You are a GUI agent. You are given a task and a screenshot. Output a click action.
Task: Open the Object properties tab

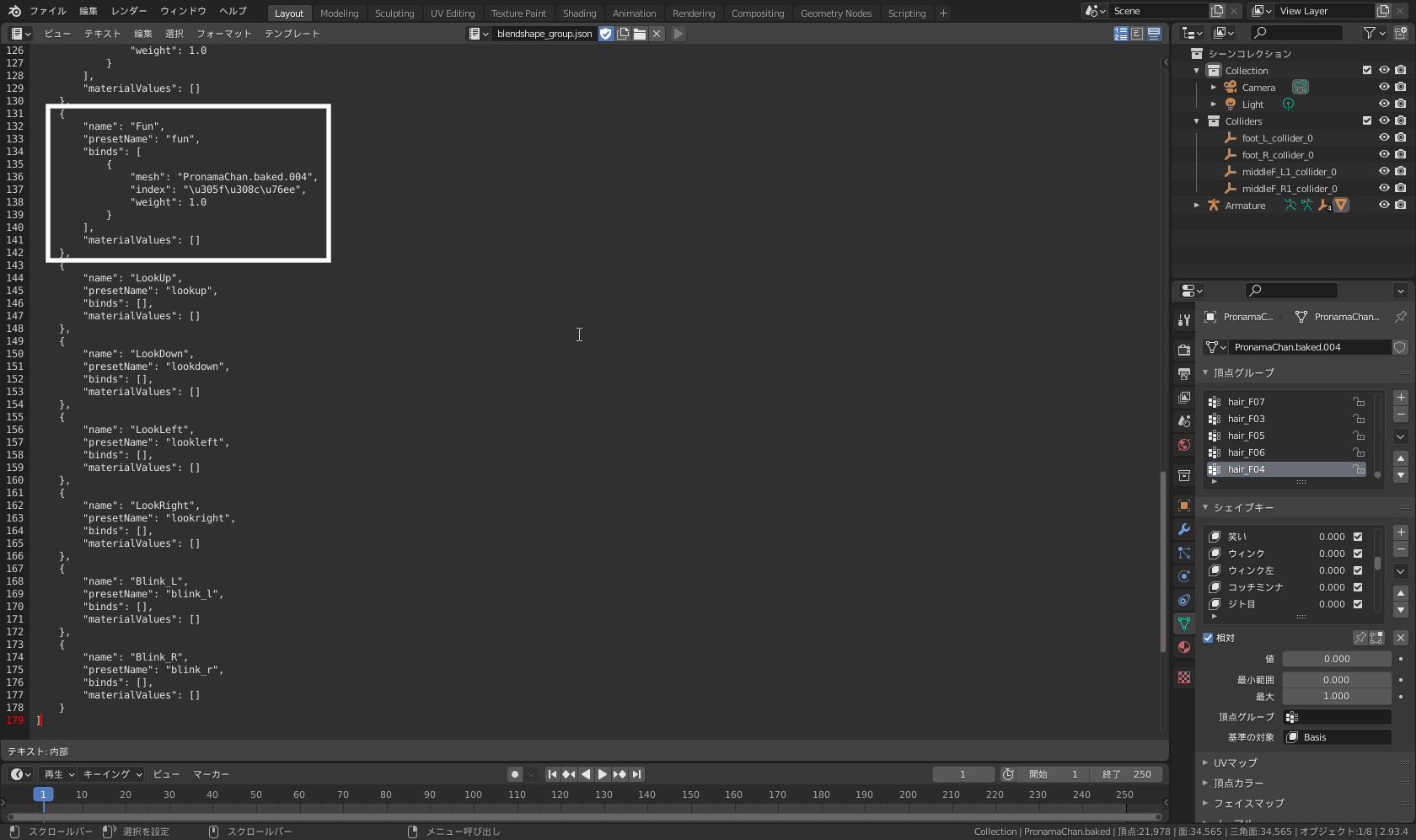pos(1184,506)
